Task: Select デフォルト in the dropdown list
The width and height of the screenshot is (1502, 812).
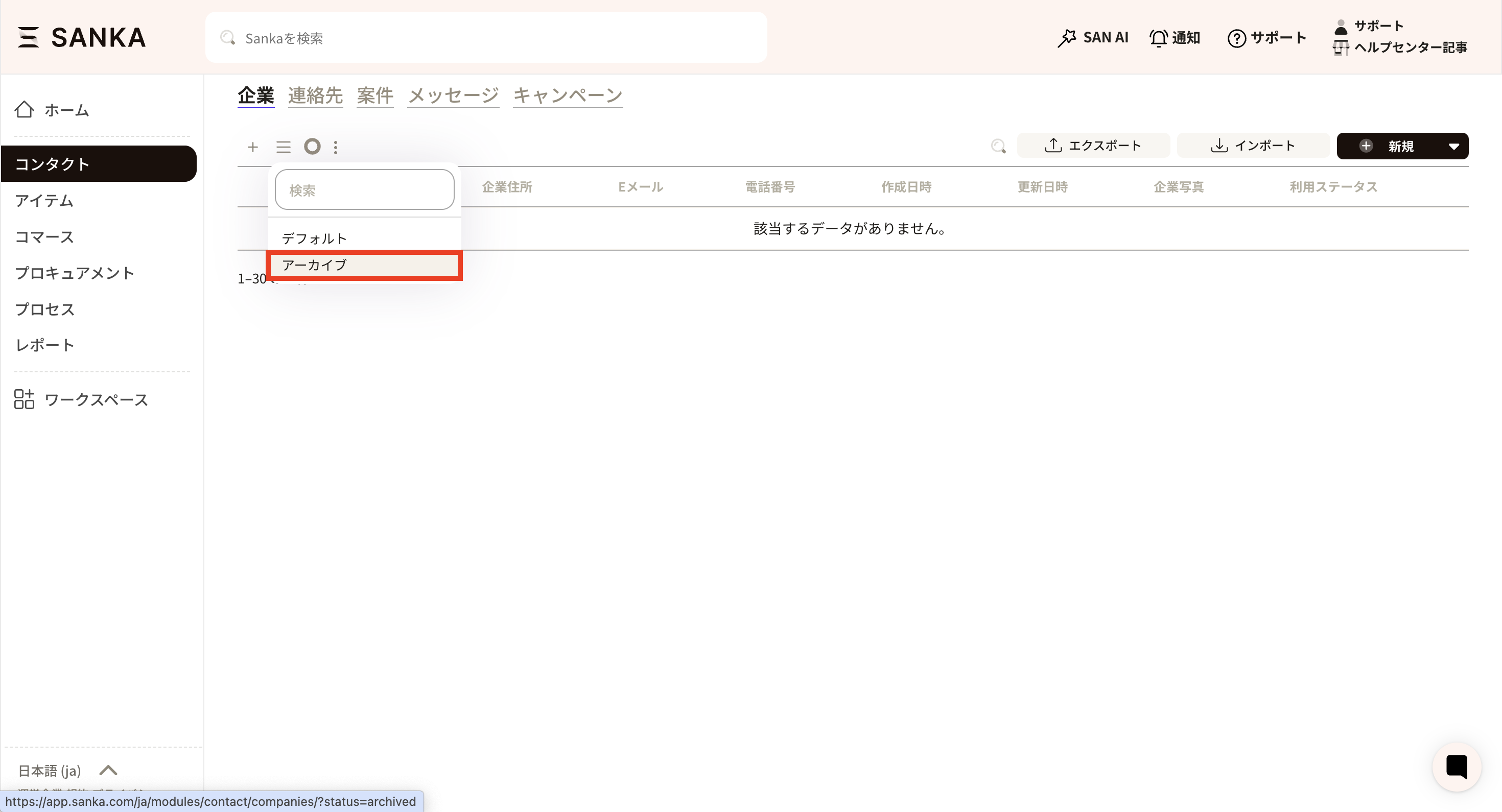Action: pos(314,238)
